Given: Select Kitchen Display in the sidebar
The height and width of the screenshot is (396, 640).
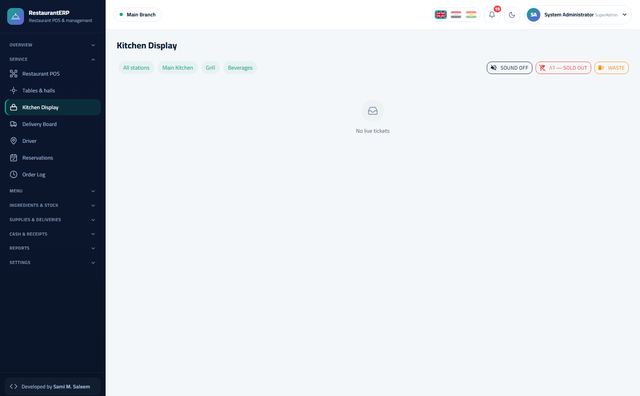Looking at the screenshot, I should click(53, 107).
